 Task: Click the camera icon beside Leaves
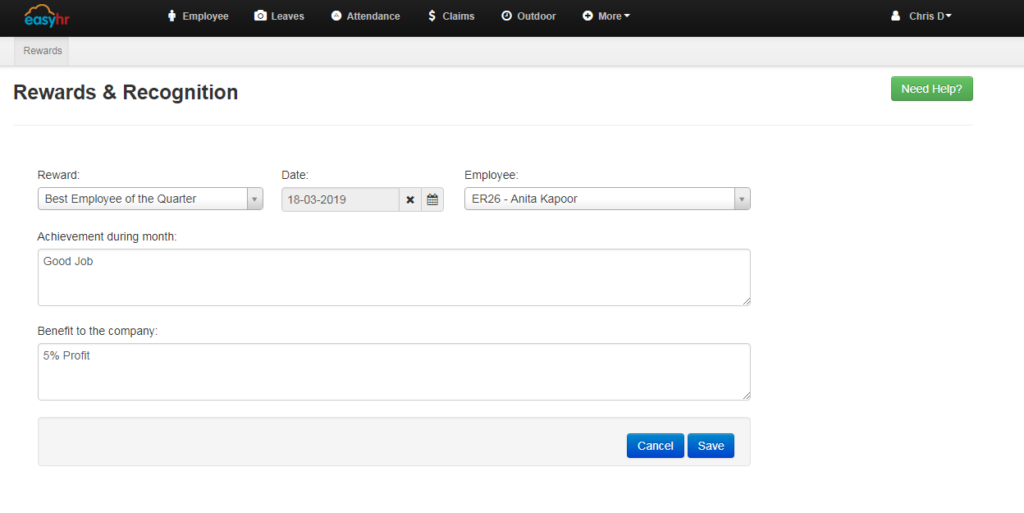click(260, 16)
